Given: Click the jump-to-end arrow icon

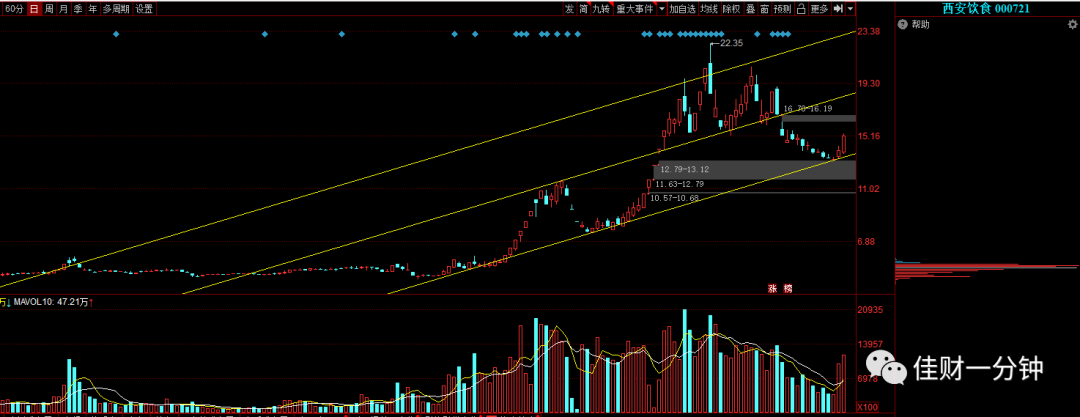Looking at the screenshot, I should coord(838,9).
